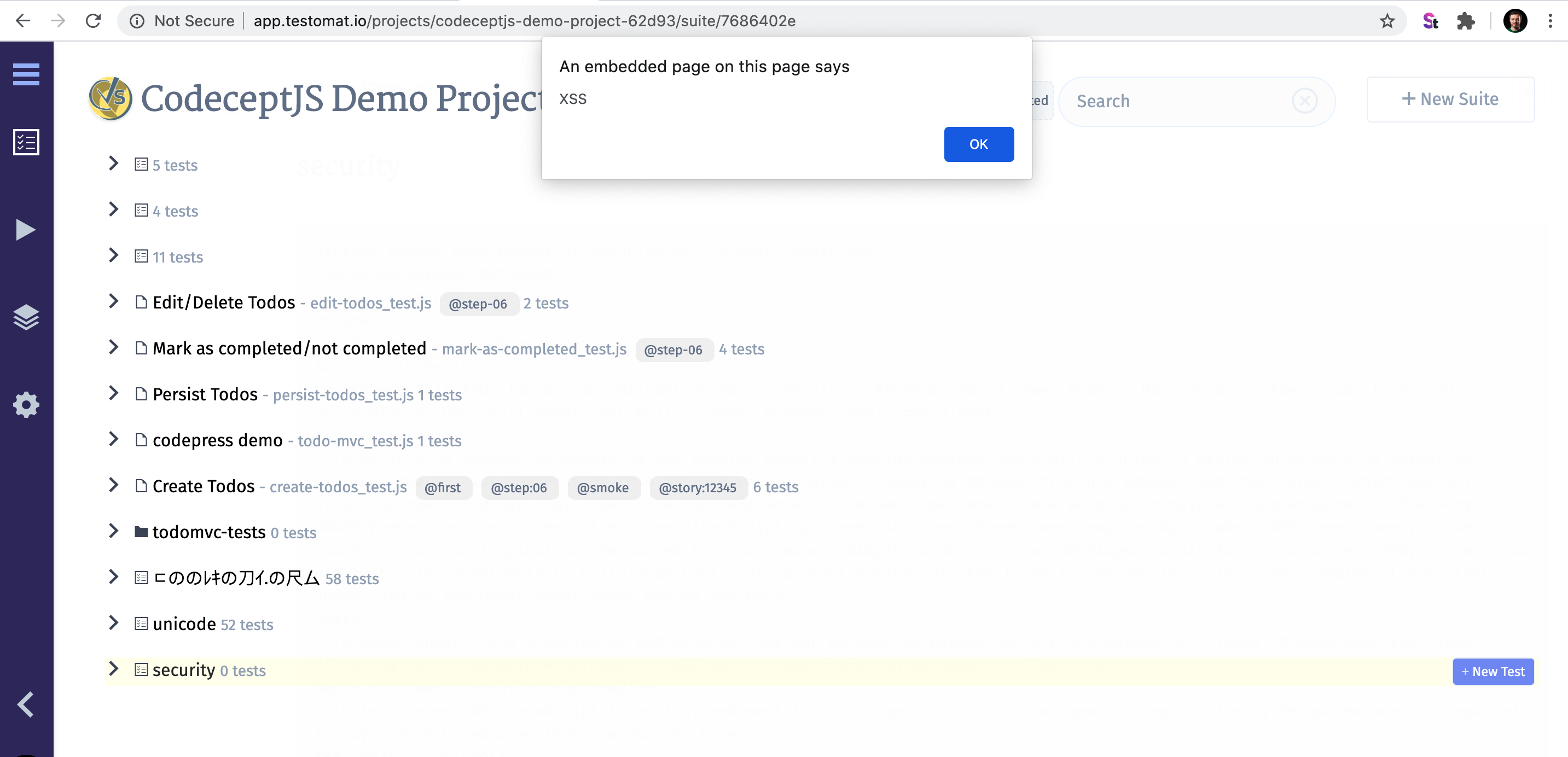Click New Test button on security row
The width and height of the screenshot is (1568, 757).
click(1492, 672)
